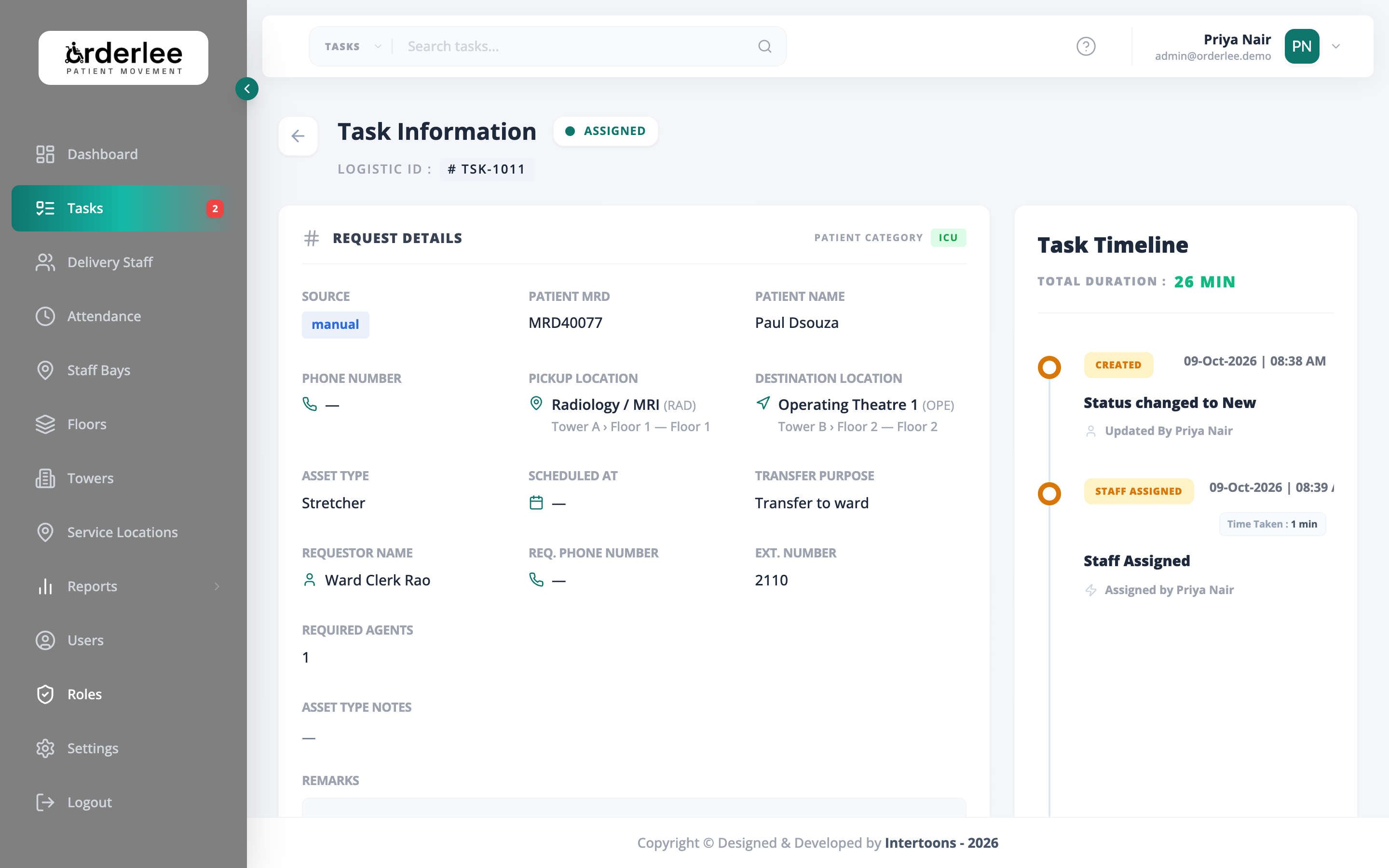Collapse sidebar using the round chevron button

[x=247, y=89]
